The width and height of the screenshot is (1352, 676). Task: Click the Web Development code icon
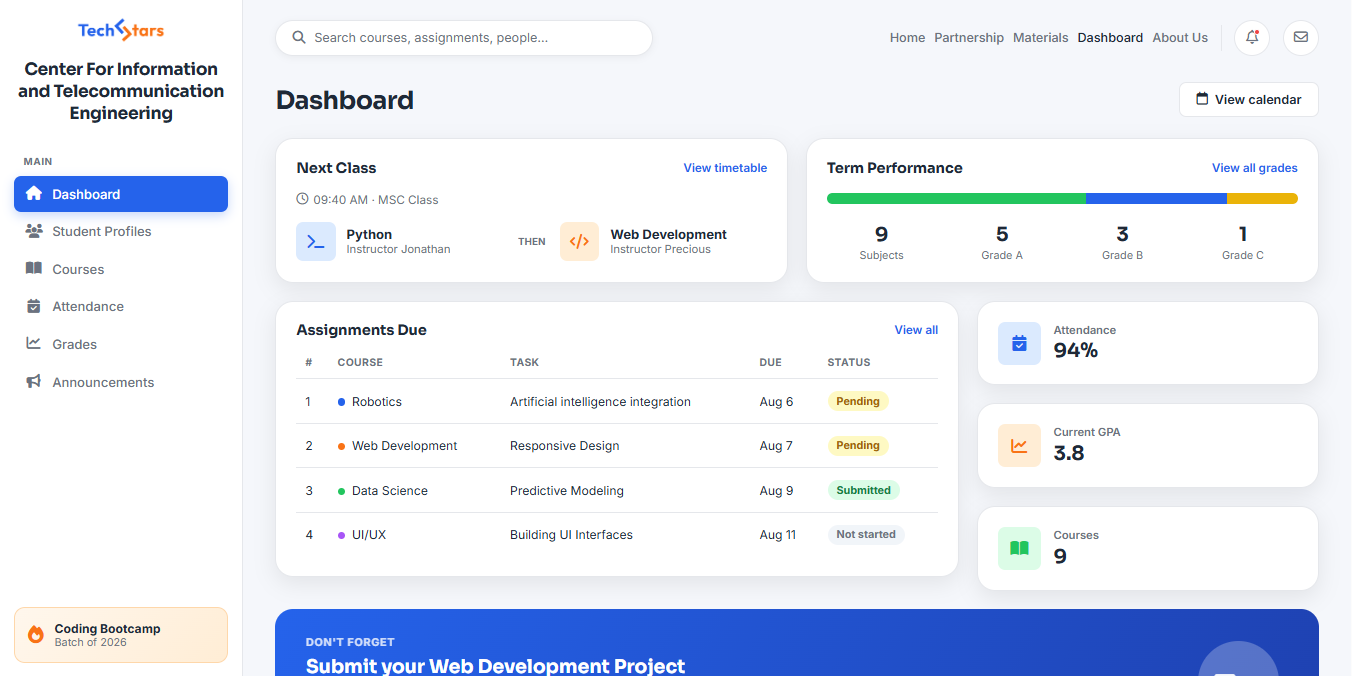[x=579, y=242]
